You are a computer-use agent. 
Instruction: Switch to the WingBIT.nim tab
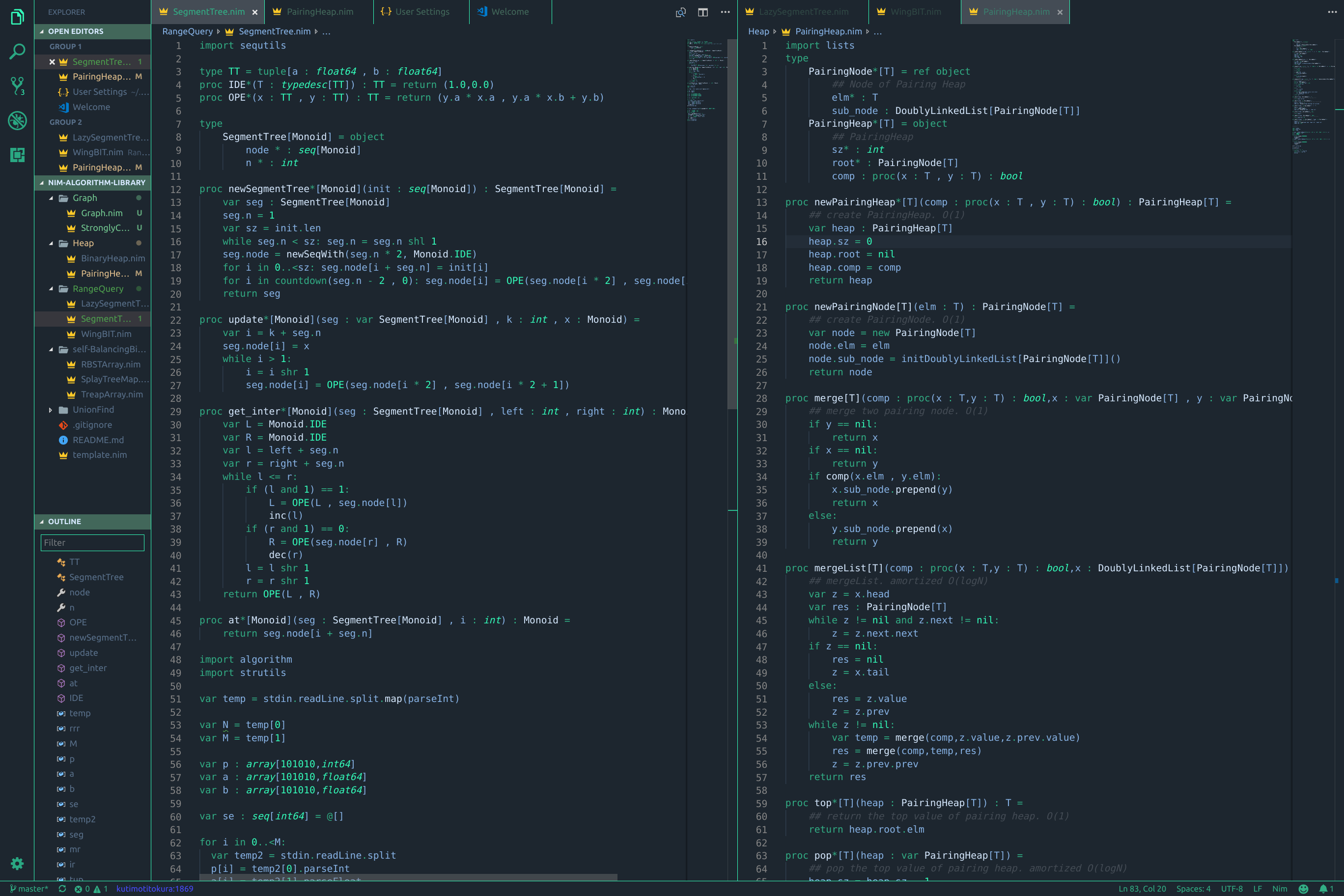click(915, 12)
